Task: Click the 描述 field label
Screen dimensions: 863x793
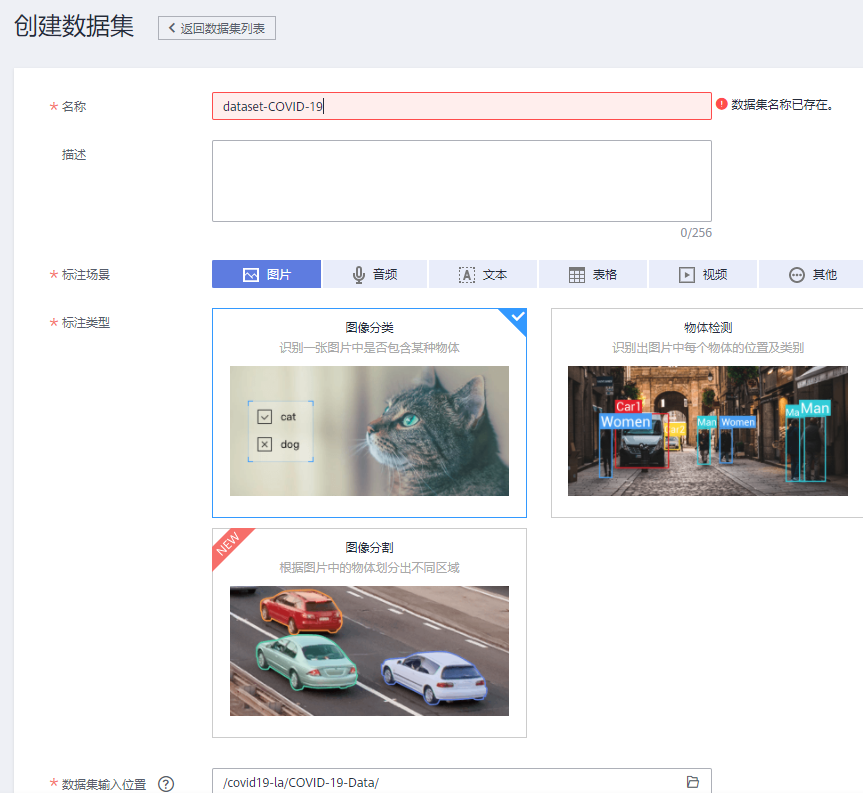Action: click(74, 155)
